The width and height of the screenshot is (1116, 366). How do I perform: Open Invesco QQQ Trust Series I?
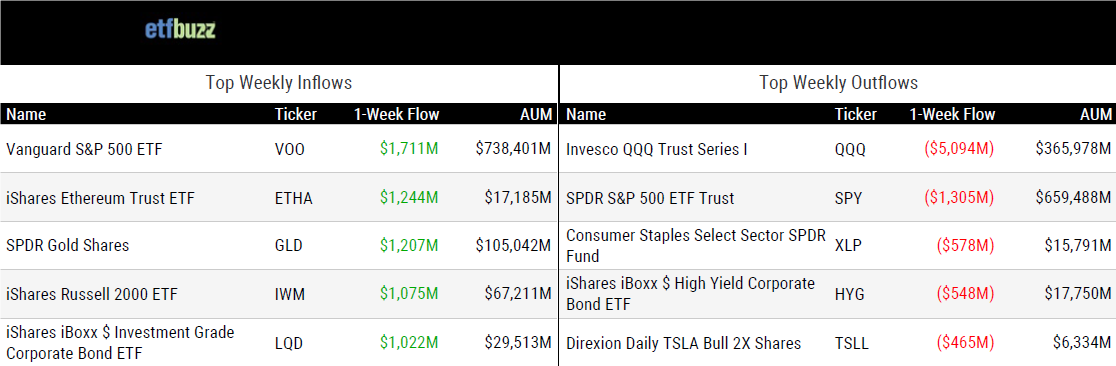pos(656,149)
